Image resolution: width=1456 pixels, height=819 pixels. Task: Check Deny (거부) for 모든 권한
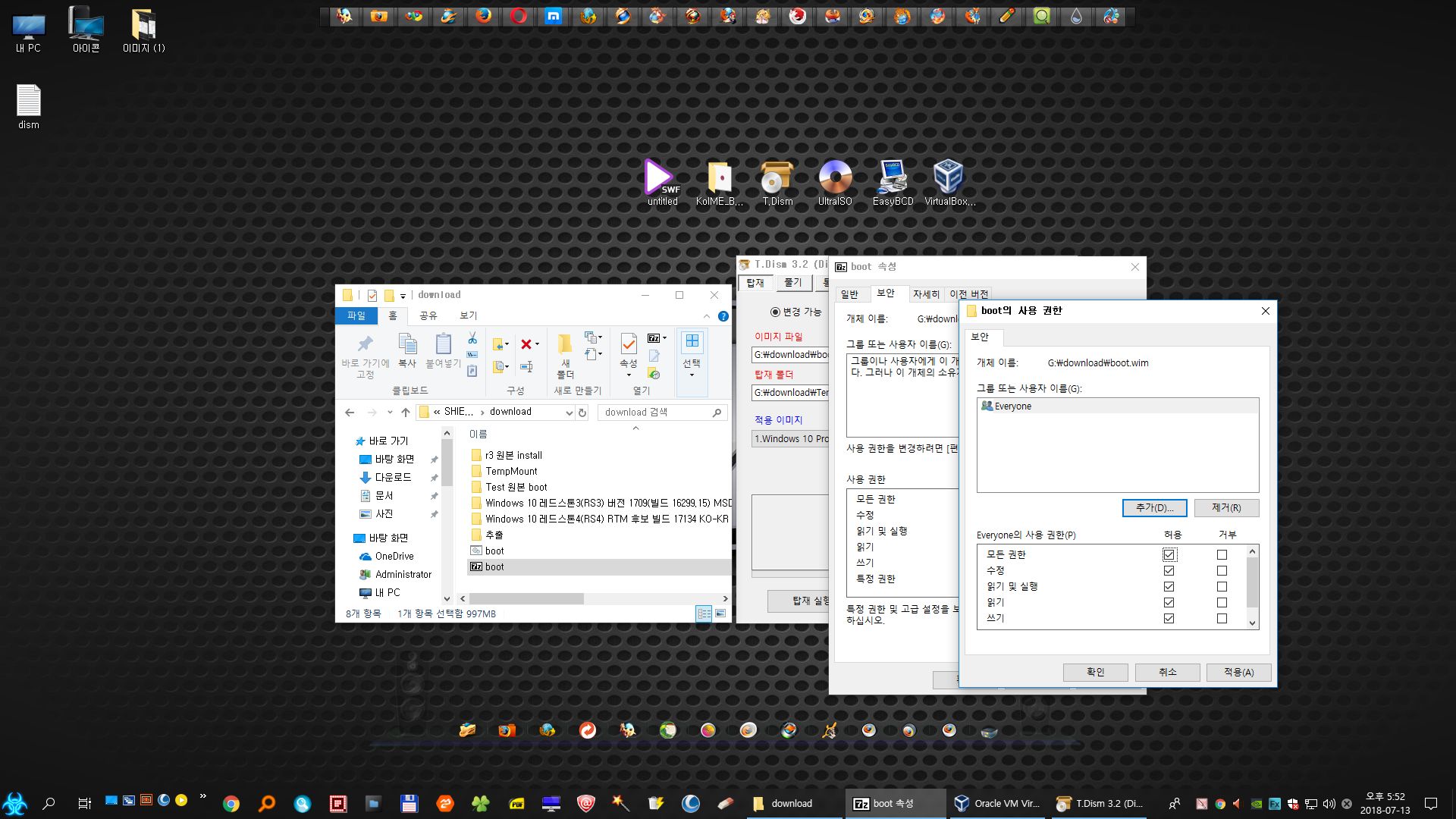tap(1222, 555)
